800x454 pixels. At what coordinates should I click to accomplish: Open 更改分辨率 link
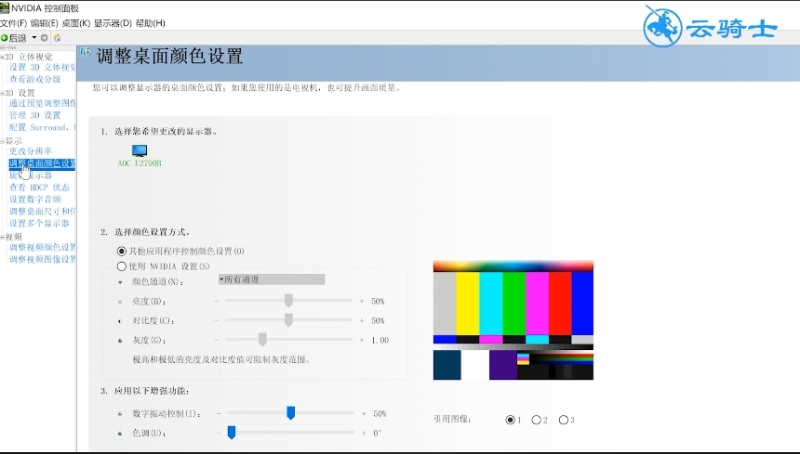(x=31, y=151)
